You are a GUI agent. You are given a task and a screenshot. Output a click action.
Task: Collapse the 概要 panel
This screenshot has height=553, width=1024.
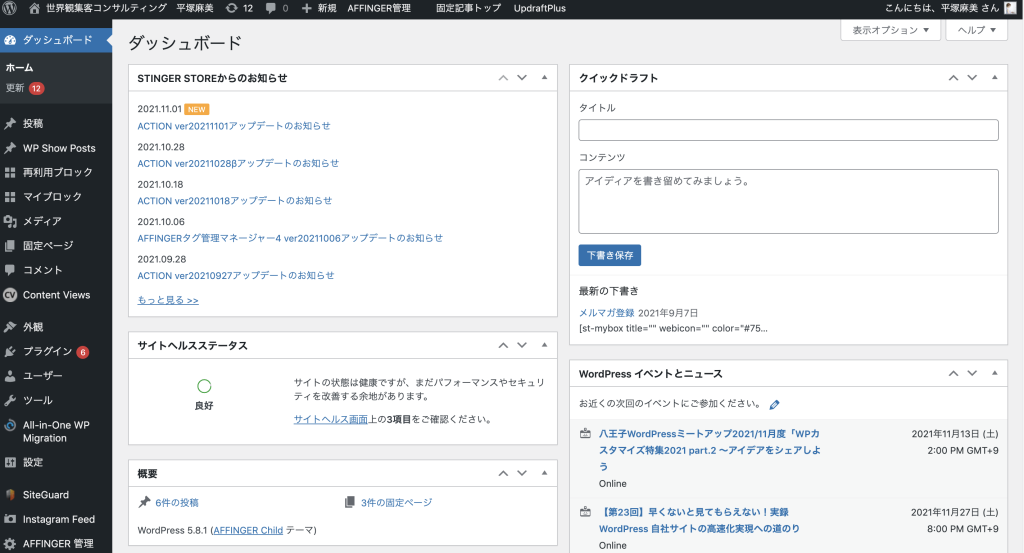click(544, 473)
